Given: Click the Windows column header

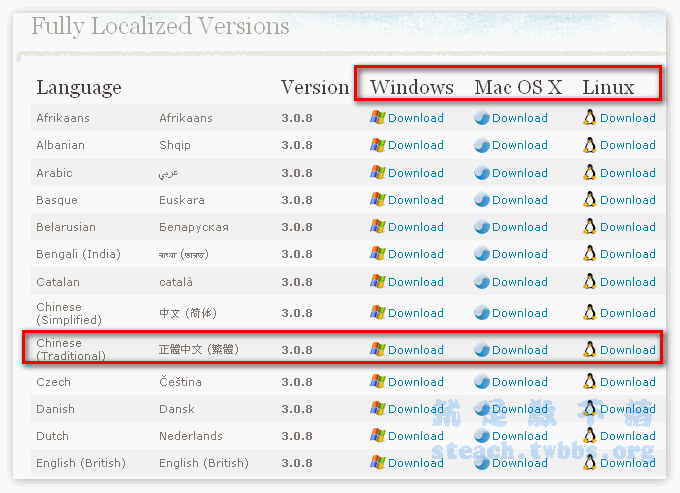Looking at the screenshot, I should pos(412,87).
